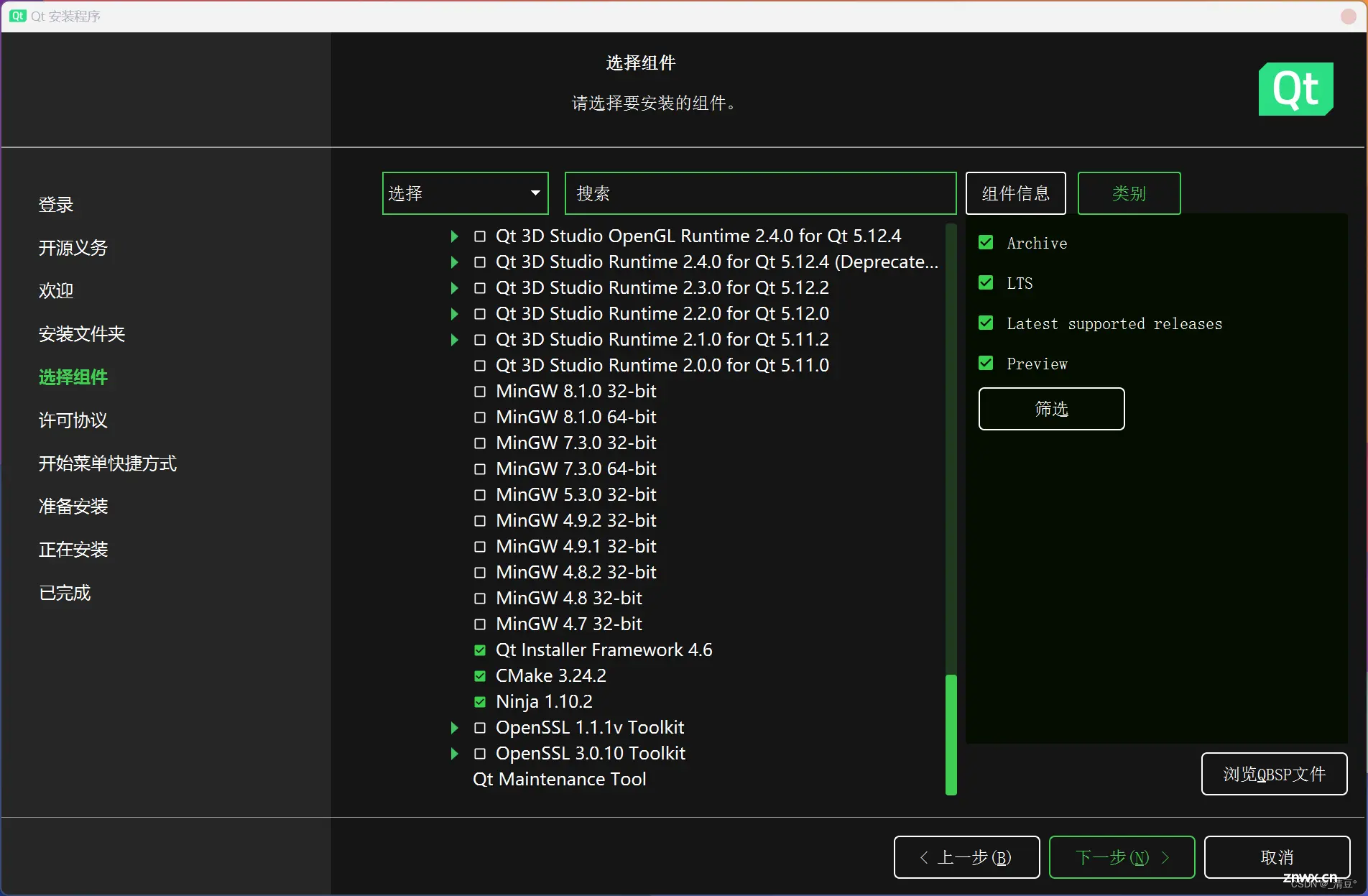1368x896 pixels.
Task: Proceed with 下一步(N) button
Action: click(x=1122, y=857)
